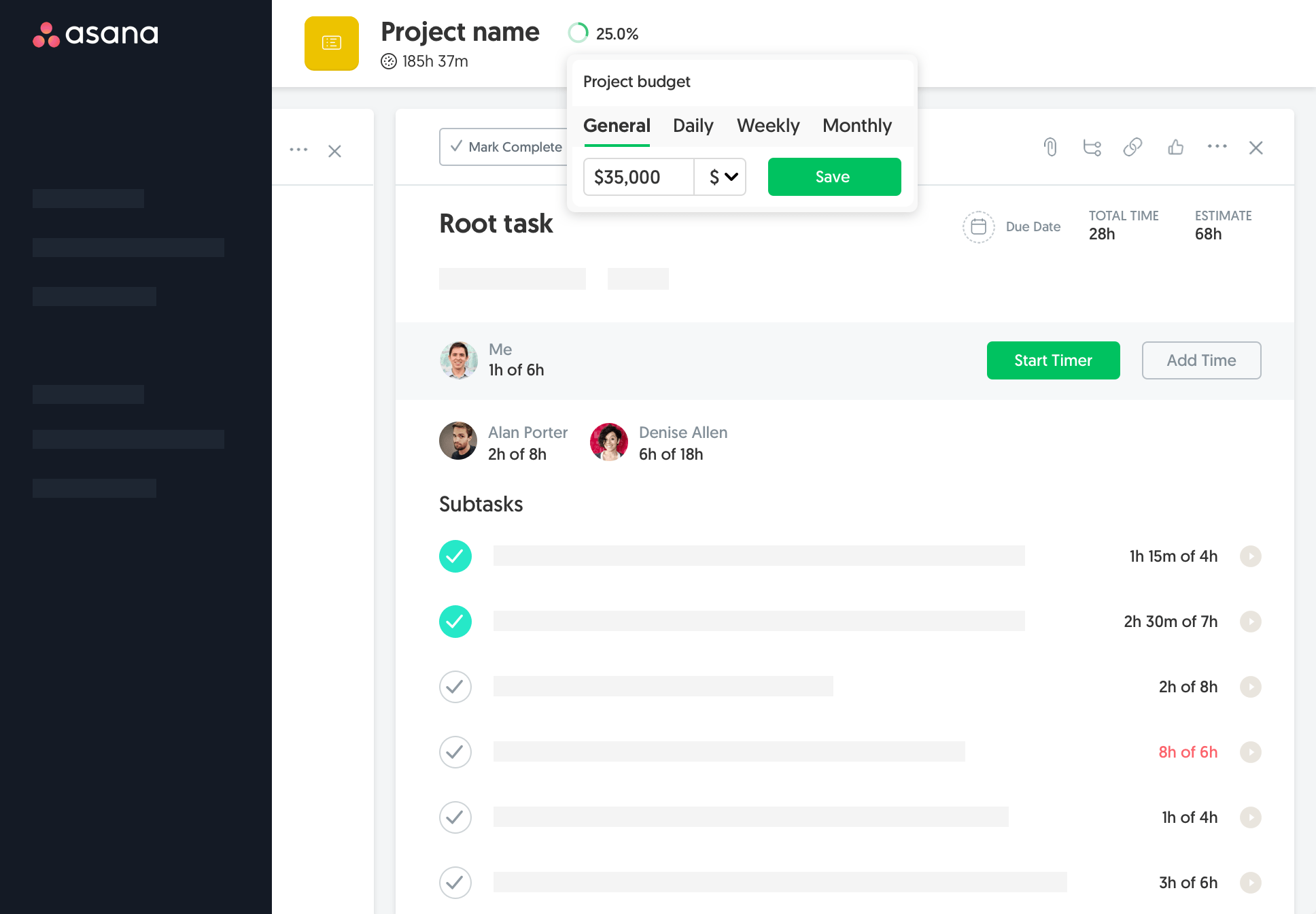
Task: Click Start Timer for current task
Action: (1053, 360)
